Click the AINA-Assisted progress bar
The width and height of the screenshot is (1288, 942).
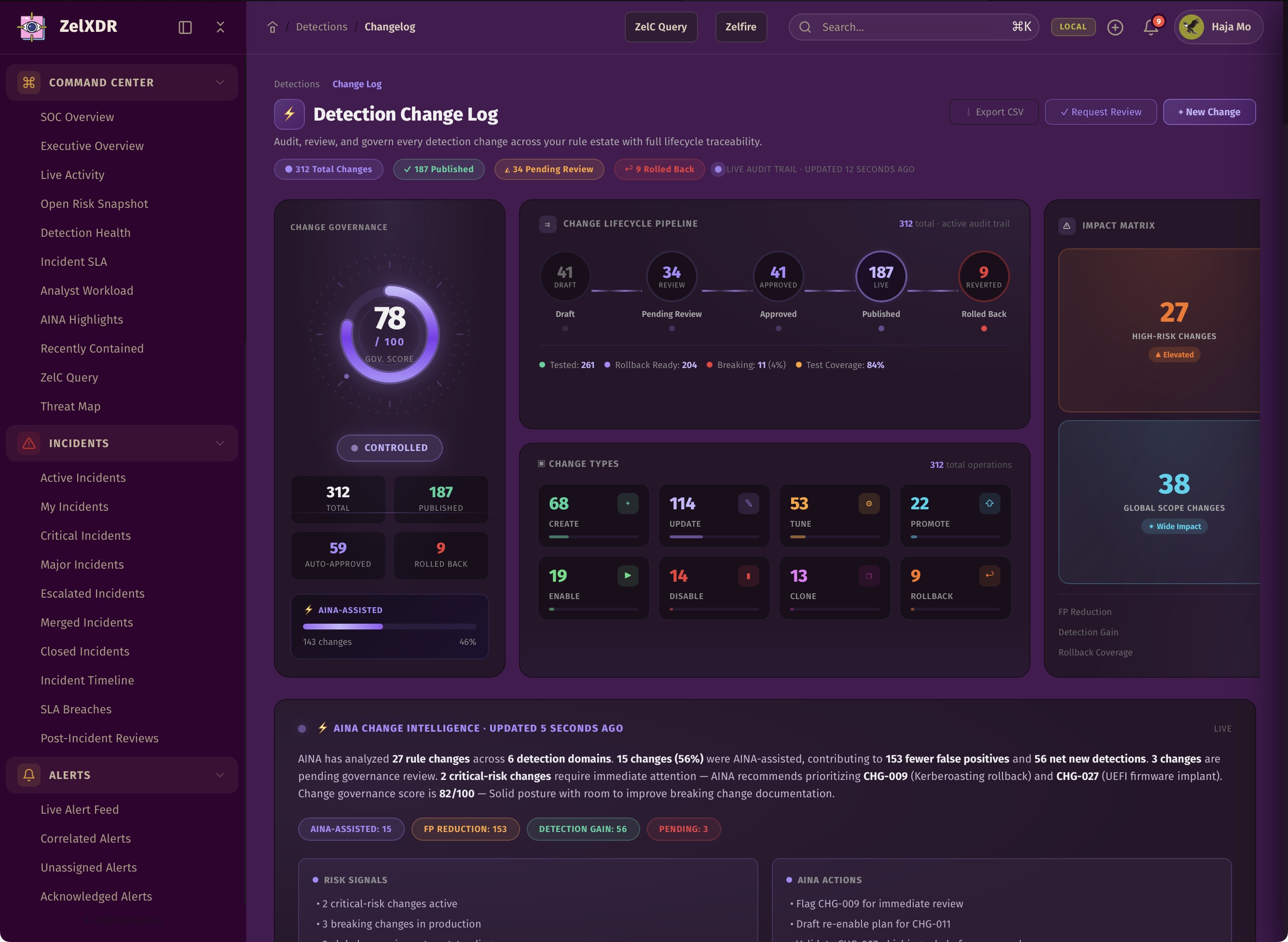click(389, 626)
